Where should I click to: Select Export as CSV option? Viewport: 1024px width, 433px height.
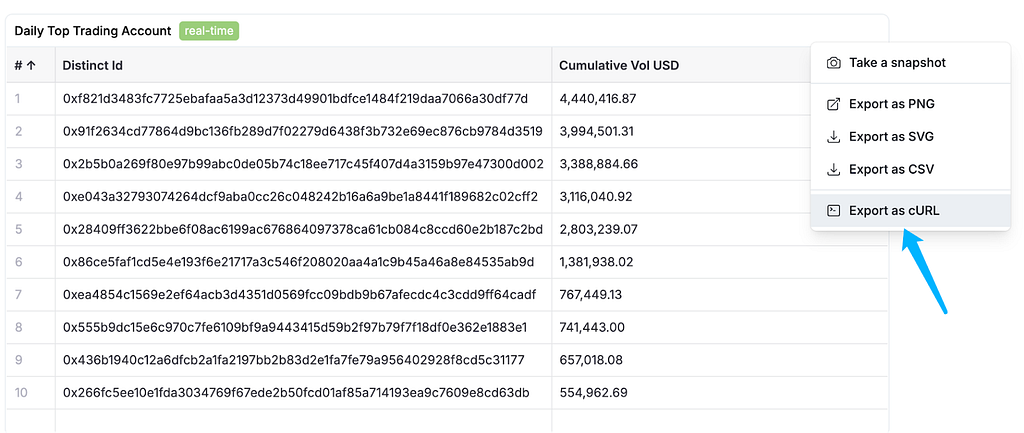point(910,169)
